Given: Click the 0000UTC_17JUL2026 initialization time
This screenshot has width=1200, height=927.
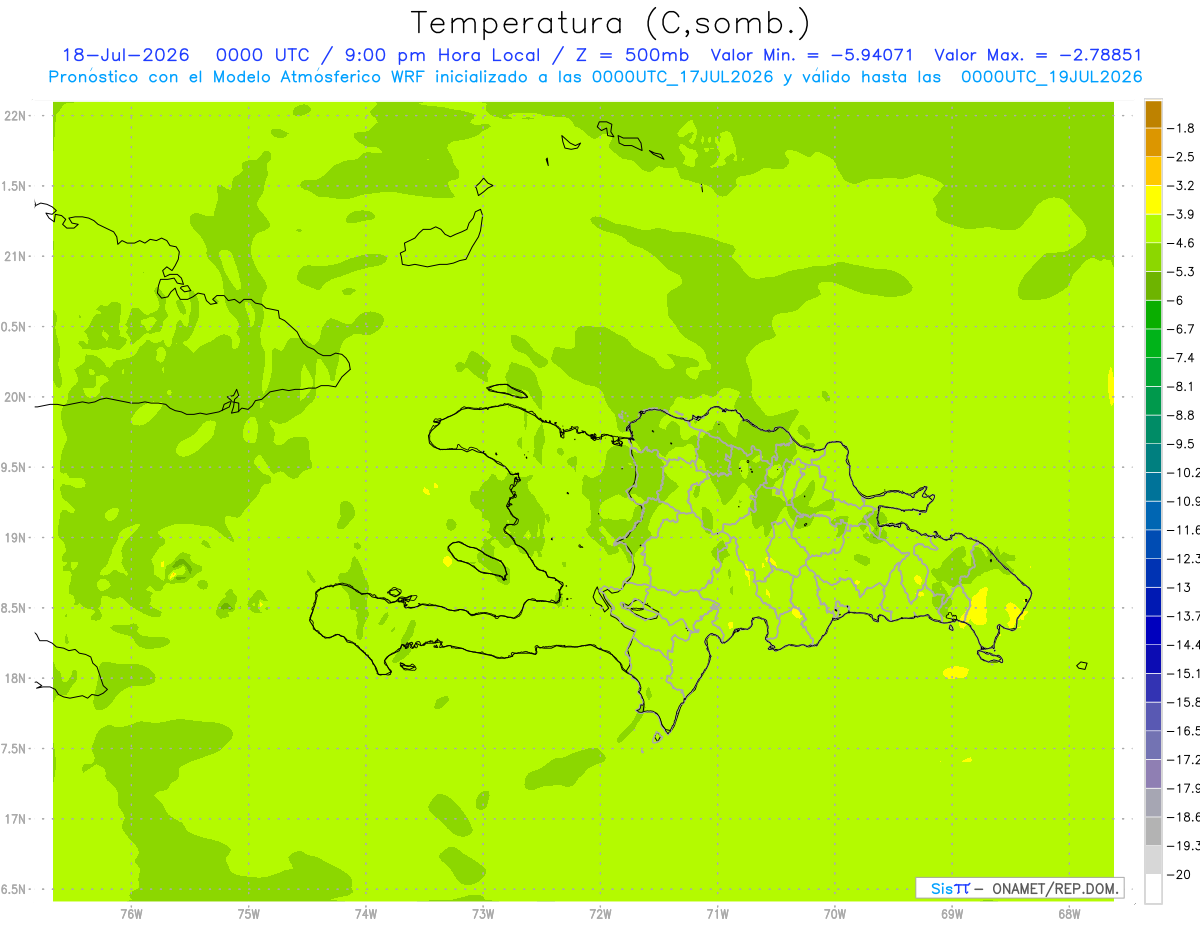Looking at the screenshot, I should pos(683,77).
